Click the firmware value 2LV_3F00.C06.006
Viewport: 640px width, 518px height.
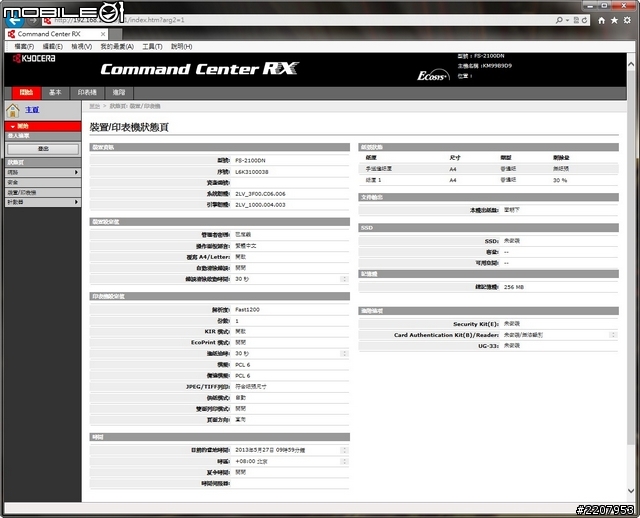[x=260, y=194]
